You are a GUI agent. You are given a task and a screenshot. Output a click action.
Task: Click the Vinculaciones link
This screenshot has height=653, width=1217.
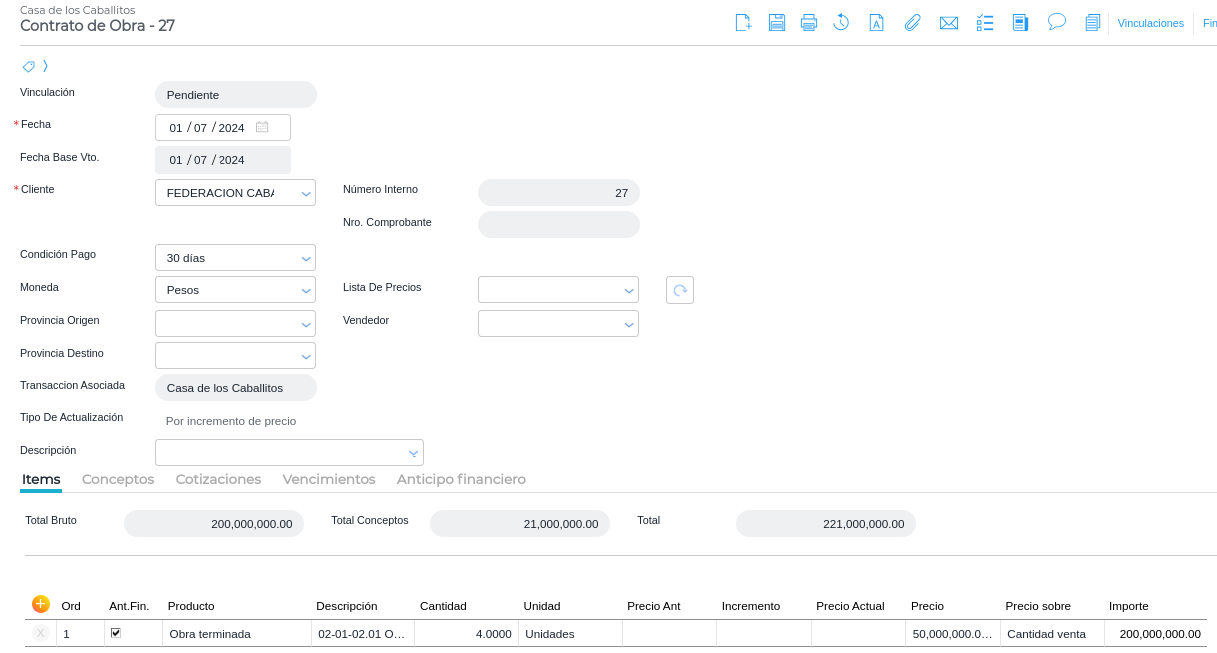[x=1150, y=23]
